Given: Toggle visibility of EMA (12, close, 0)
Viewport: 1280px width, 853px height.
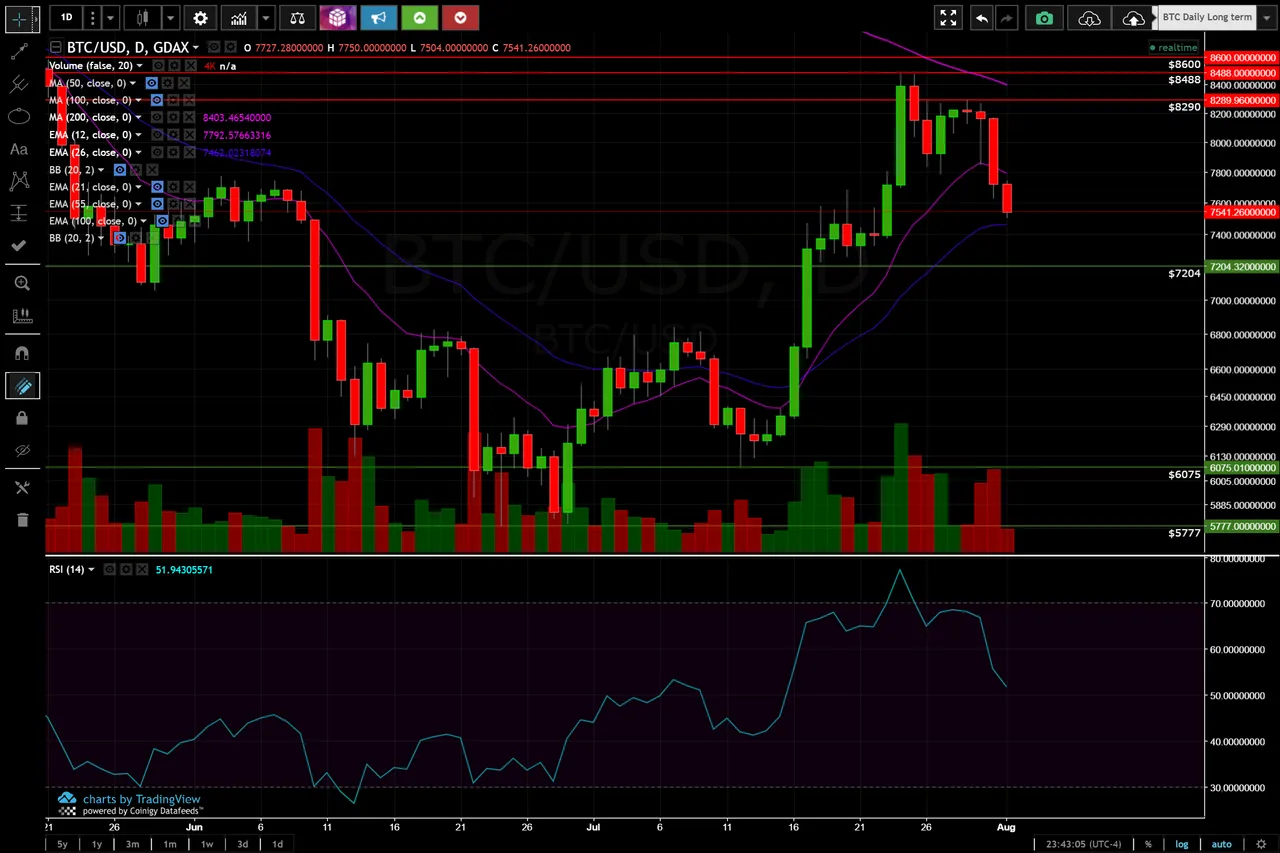Looking at the screenshot, I should pos(157,135).
